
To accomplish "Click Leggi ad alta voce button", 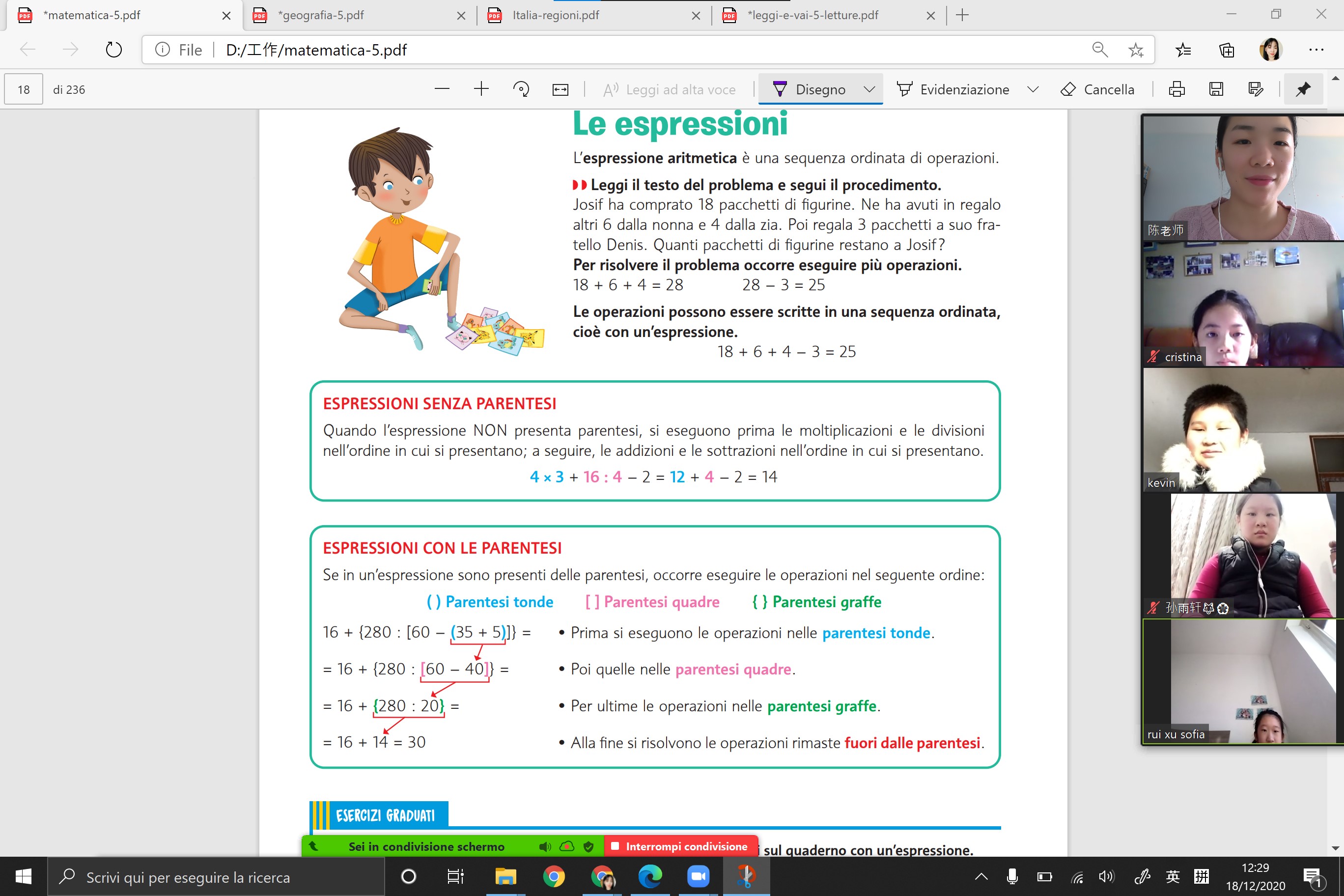I will click(x=669, y=89).
